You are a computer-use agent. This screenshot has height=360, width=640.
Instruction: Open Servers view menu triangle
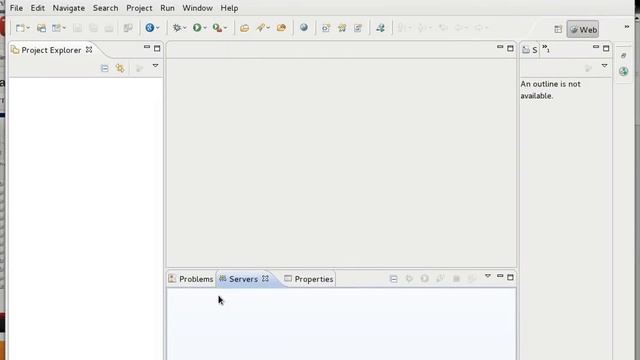click(488, 276)
